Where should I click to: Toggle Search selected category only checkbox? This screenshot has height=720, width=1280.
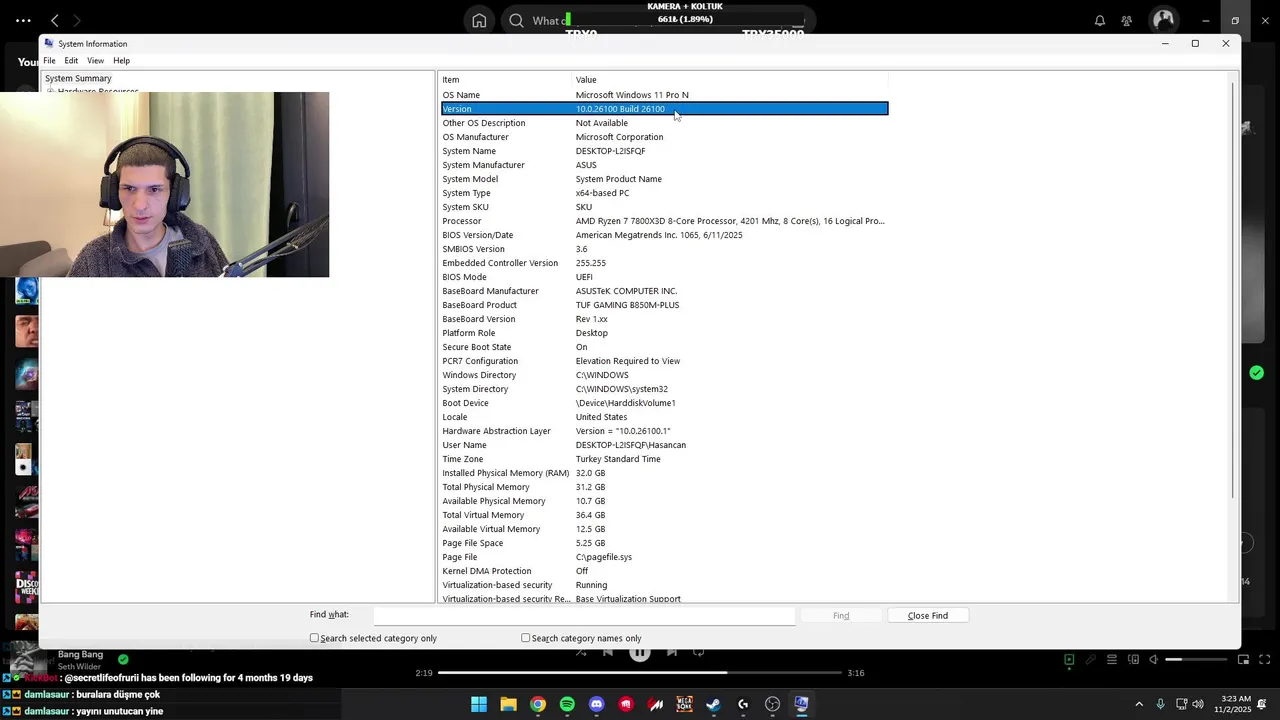tap(314, 638)
